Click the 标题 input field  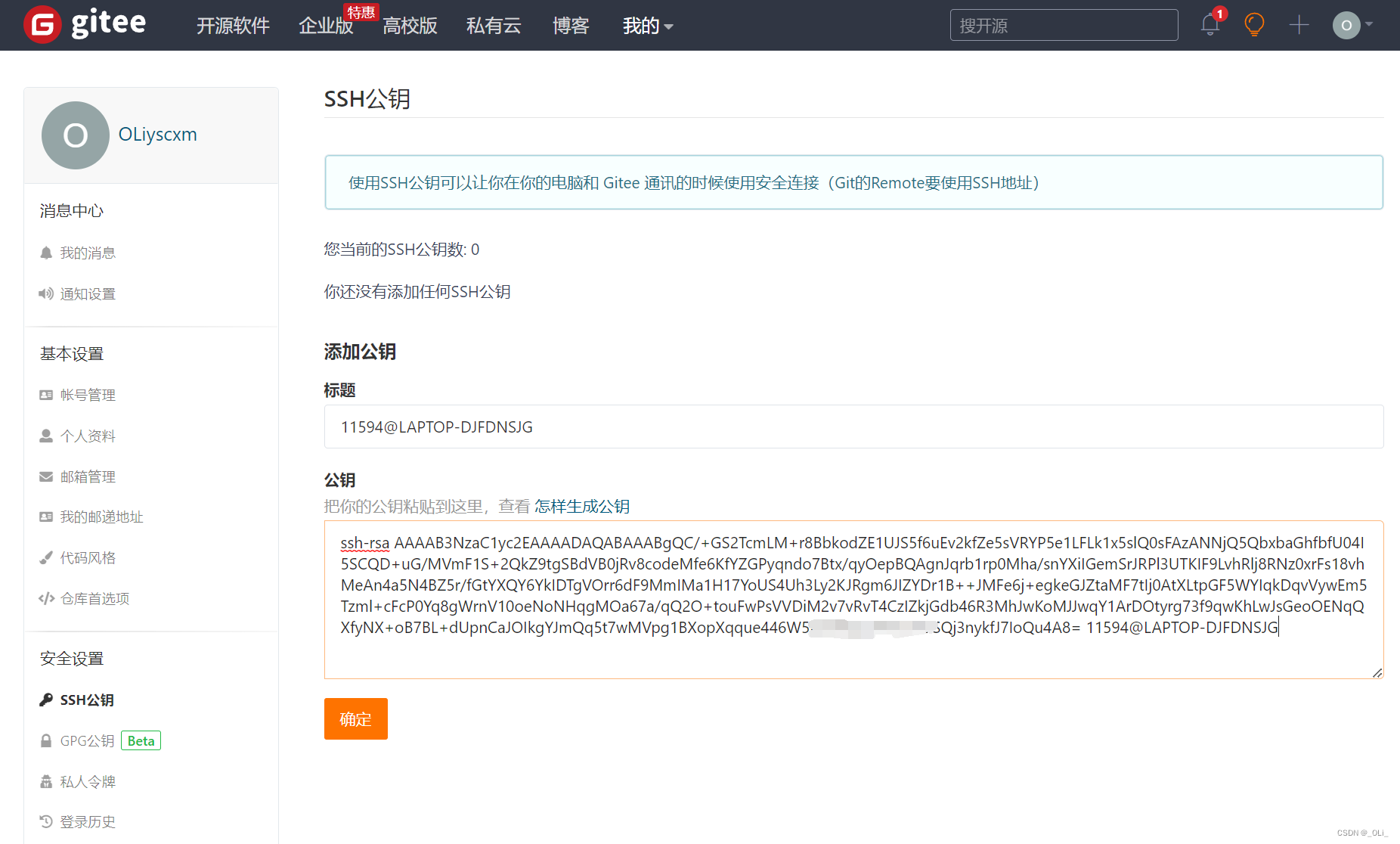point(853,427)
